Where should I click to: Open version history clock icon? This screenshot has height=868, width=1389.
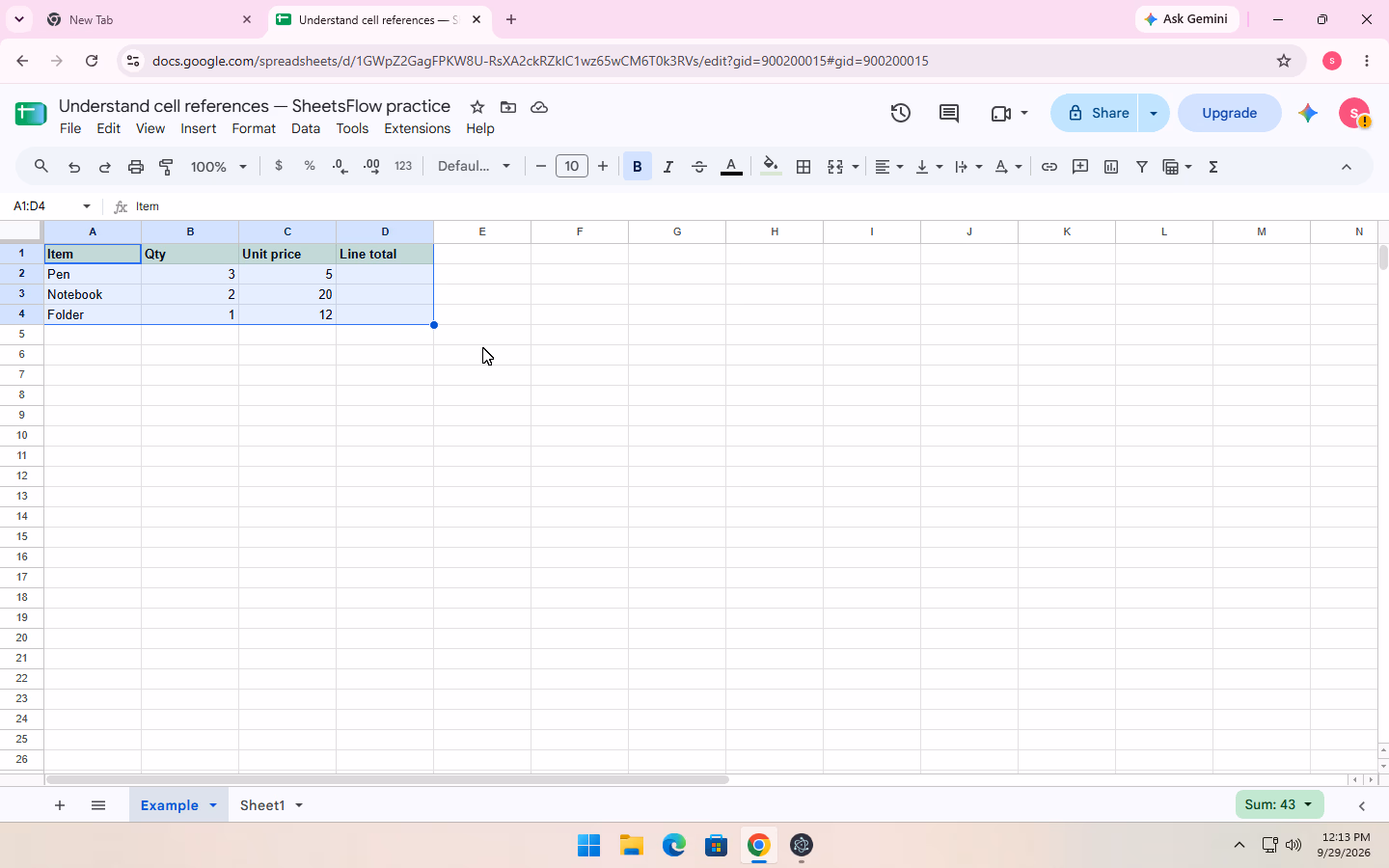coord(901,113)
